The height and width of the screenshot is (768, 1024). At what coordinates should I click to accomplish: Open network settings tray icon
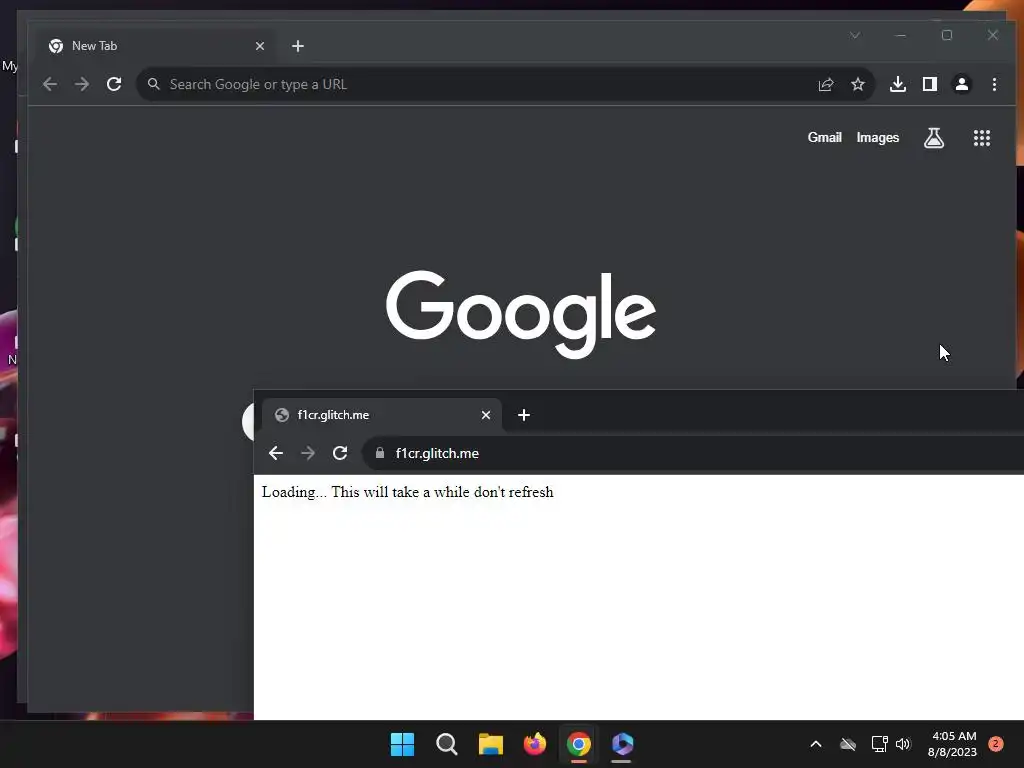(x=879, y=744)
